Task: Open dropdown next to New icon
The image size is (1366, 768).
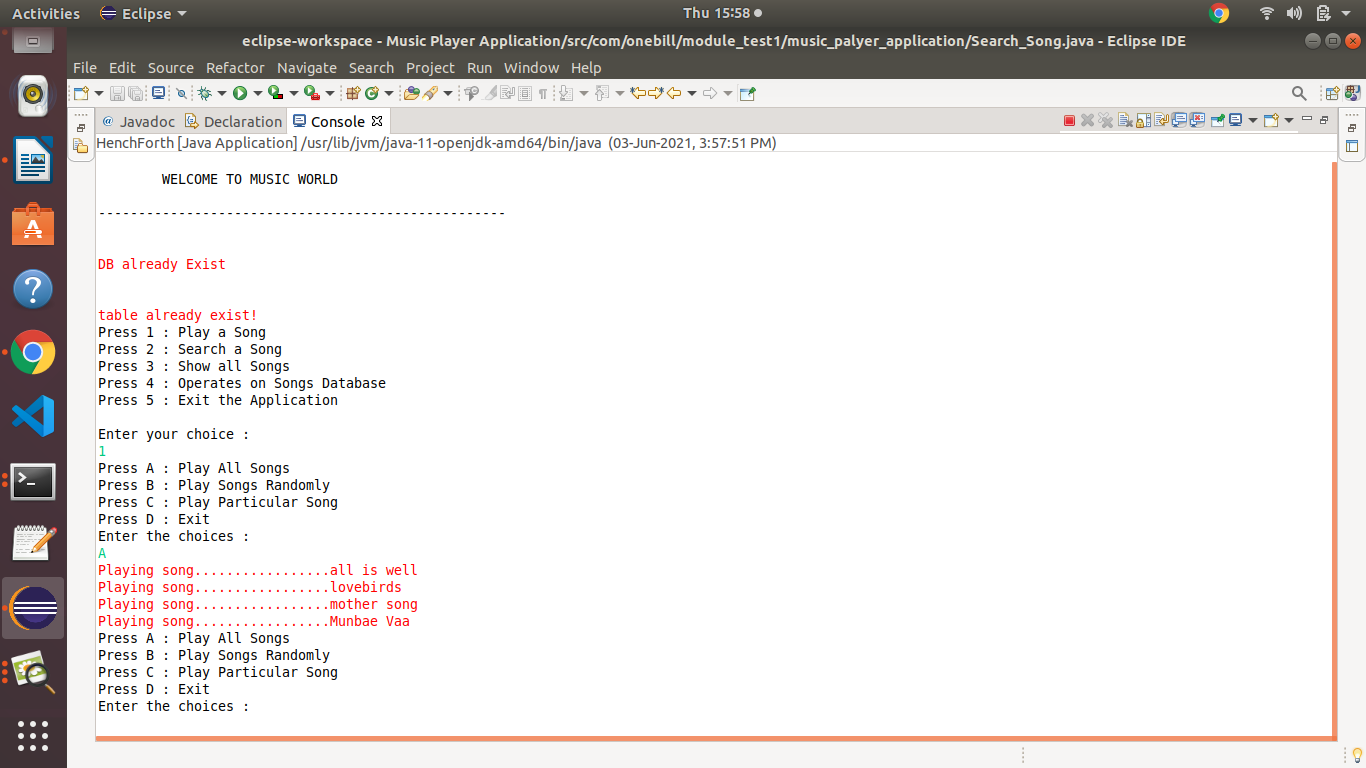Action: 99,93
